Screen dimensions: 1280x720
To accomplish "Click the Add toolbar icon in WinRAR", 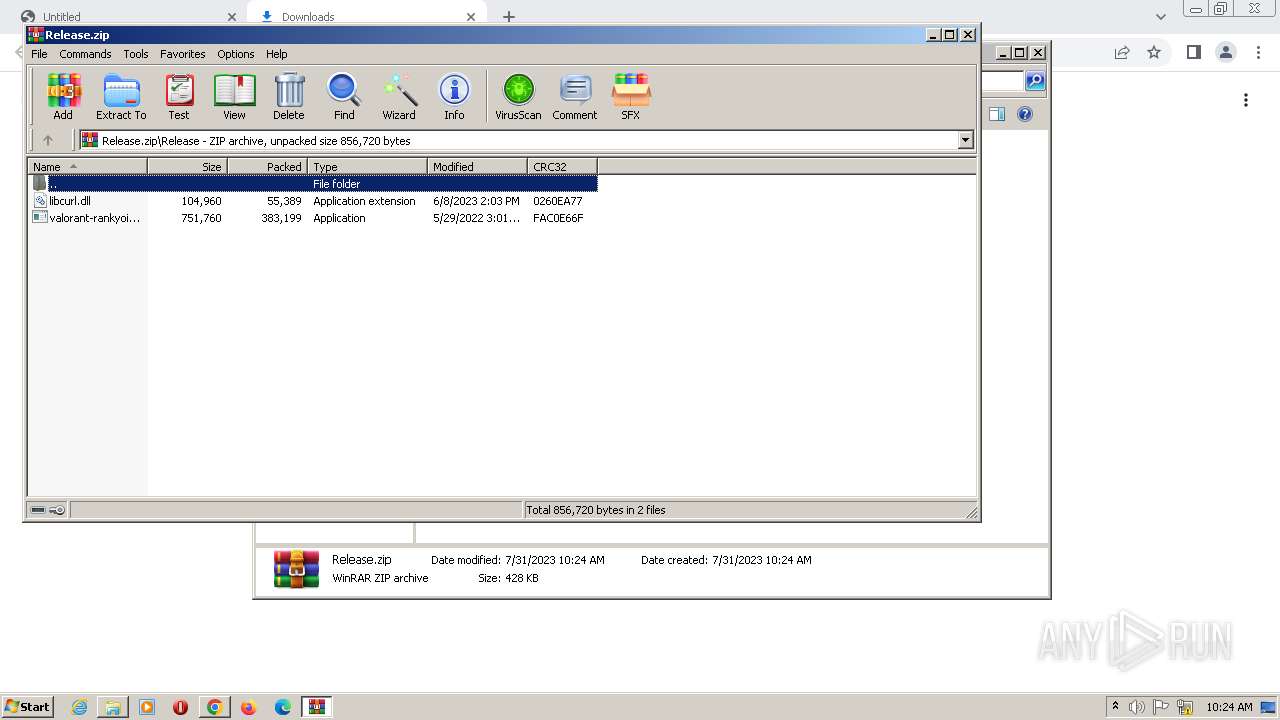I will 63,96.
